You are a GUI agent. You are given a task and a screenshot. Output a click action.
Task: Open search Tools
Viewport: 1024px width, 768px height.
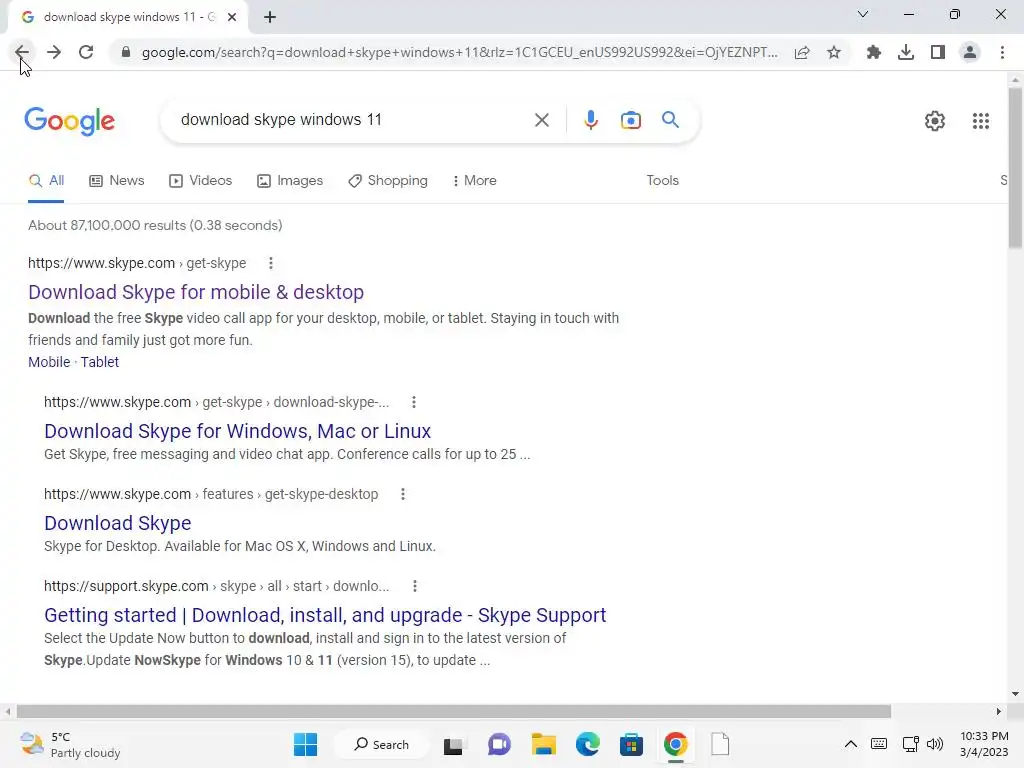662,181
